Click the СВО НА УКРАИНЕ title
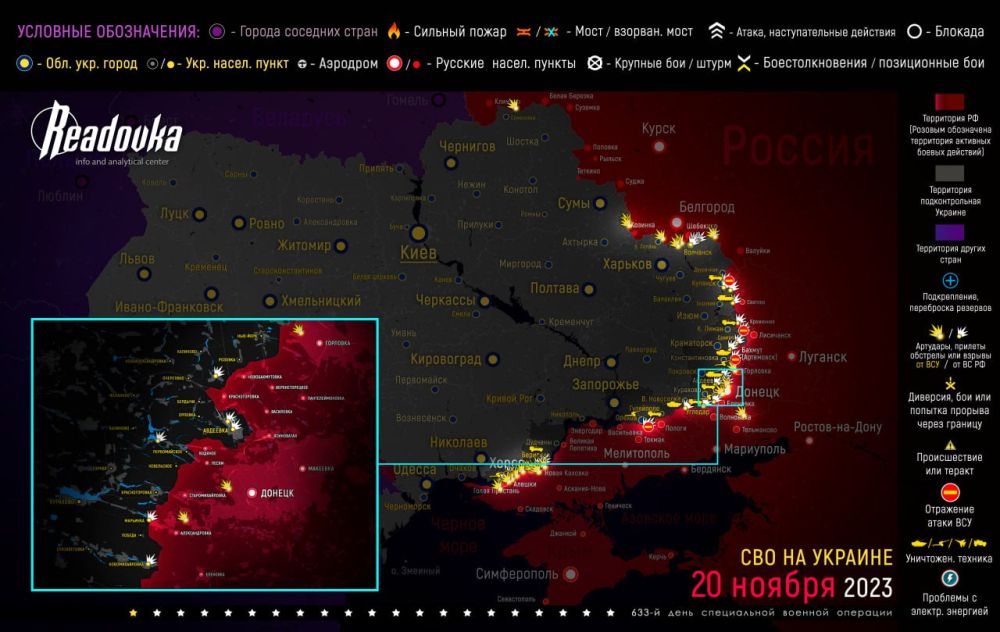This screenshot has height=632, width=1000. click(x=816, y=557)
